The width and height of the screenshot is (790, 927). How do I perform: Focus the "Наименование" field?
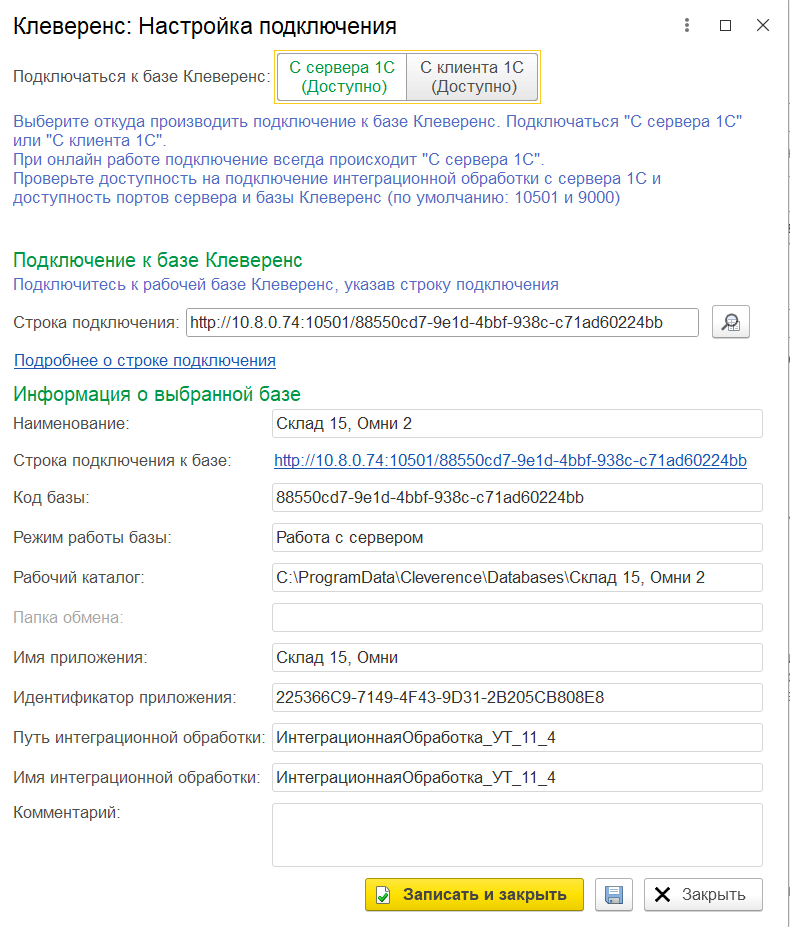pos(517,423)
